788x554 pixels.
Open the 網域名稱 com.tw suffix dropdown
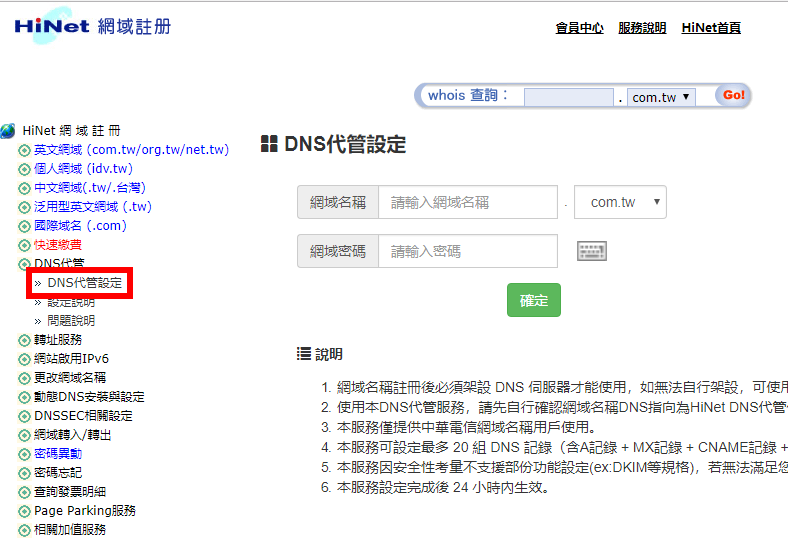(x=620, y=202)
